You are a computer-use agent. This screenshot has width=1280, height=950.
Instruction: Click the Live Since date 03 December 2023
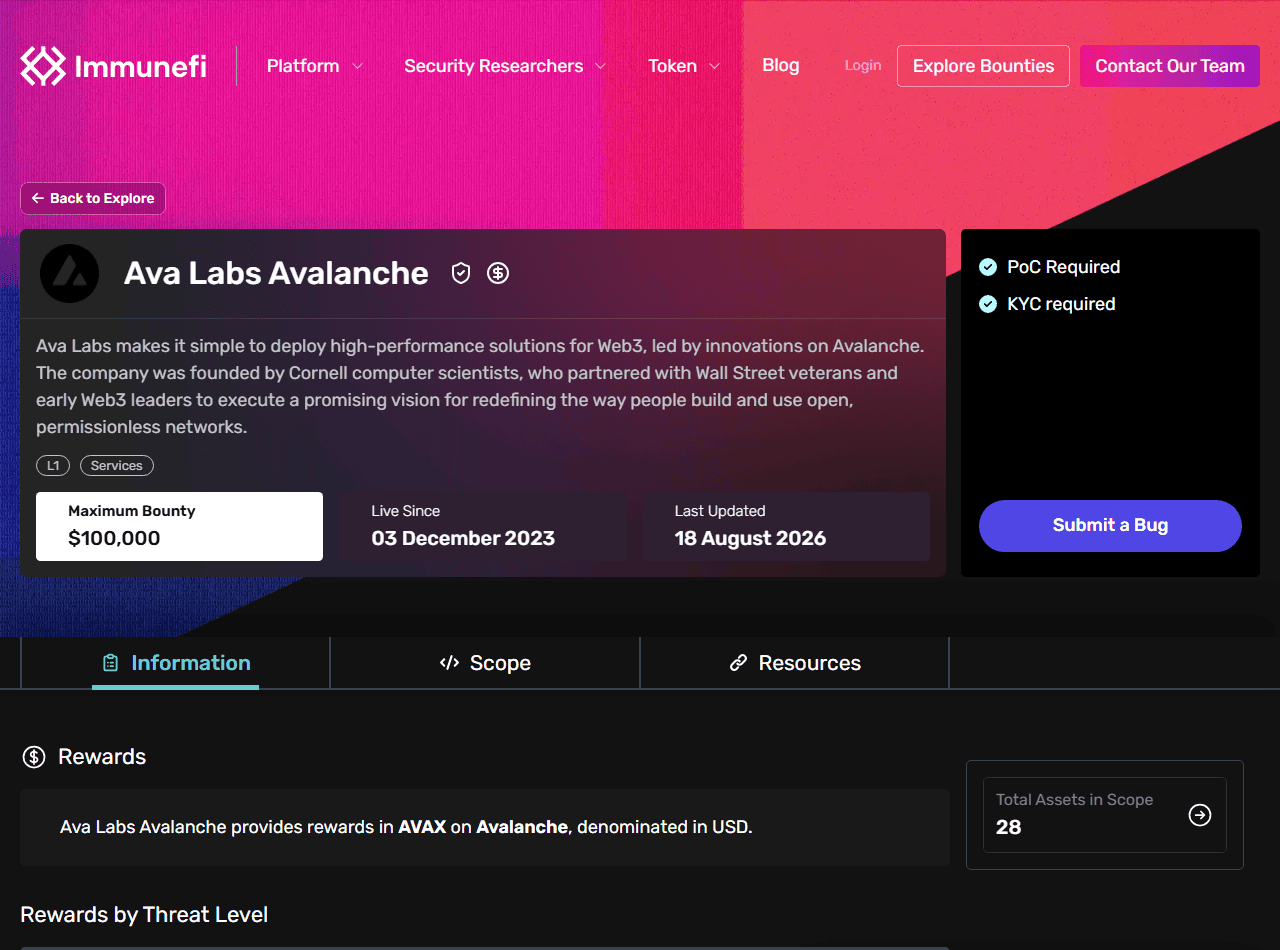463,538
